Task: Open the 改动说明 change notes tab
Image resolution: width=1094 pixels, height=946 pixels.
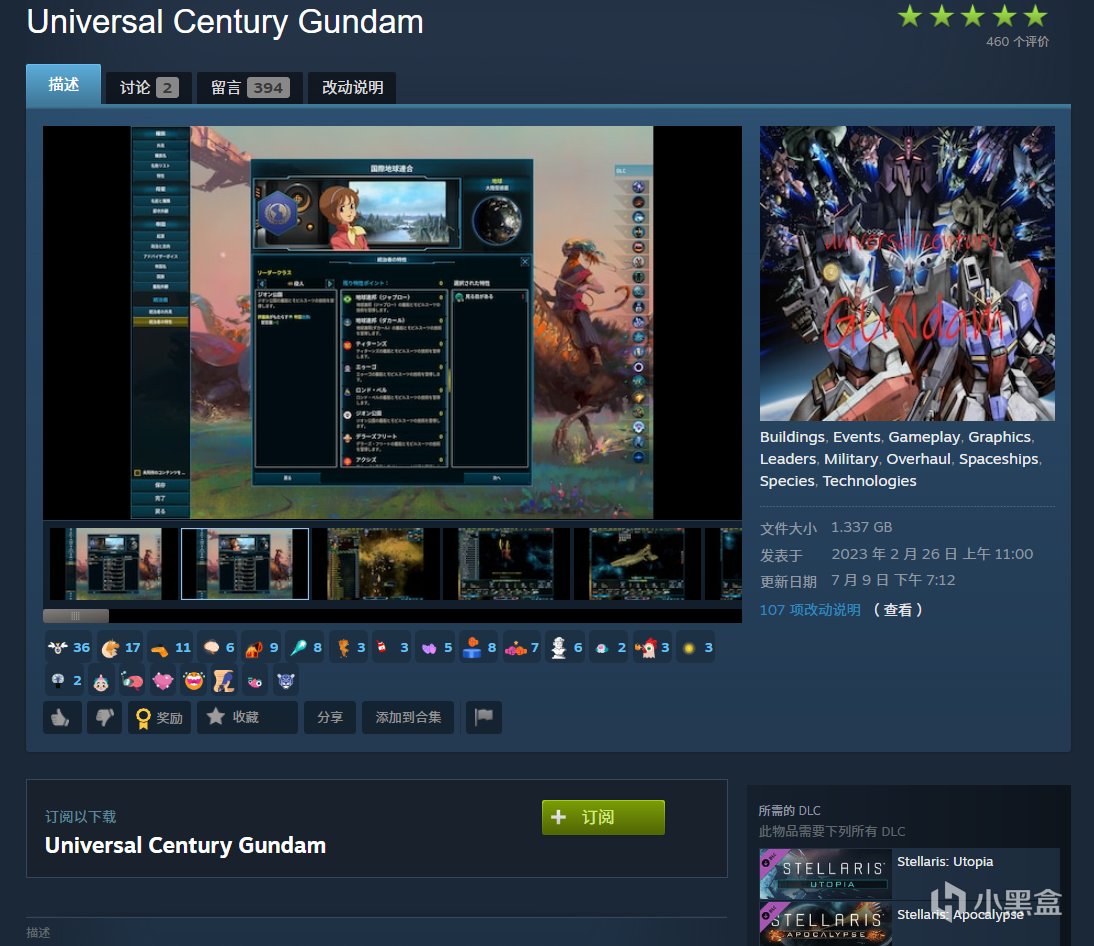Action: (352, 88)
